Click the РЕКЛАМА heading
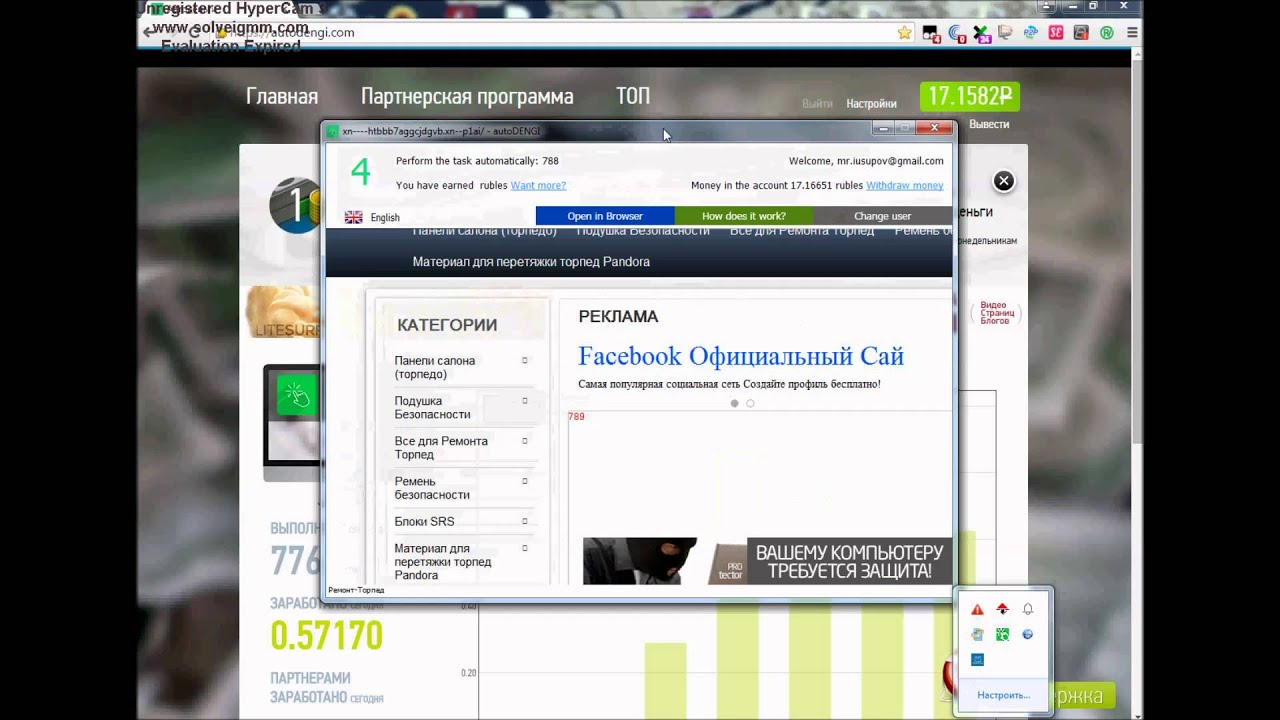Viewport: 1280px width, 720px height. tap(618, 316)
